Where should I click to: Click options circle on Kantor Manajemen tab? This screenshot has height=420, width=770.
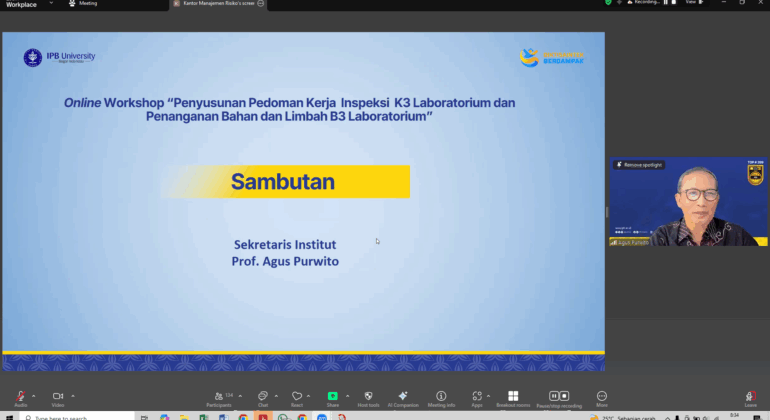click(261, 3)
